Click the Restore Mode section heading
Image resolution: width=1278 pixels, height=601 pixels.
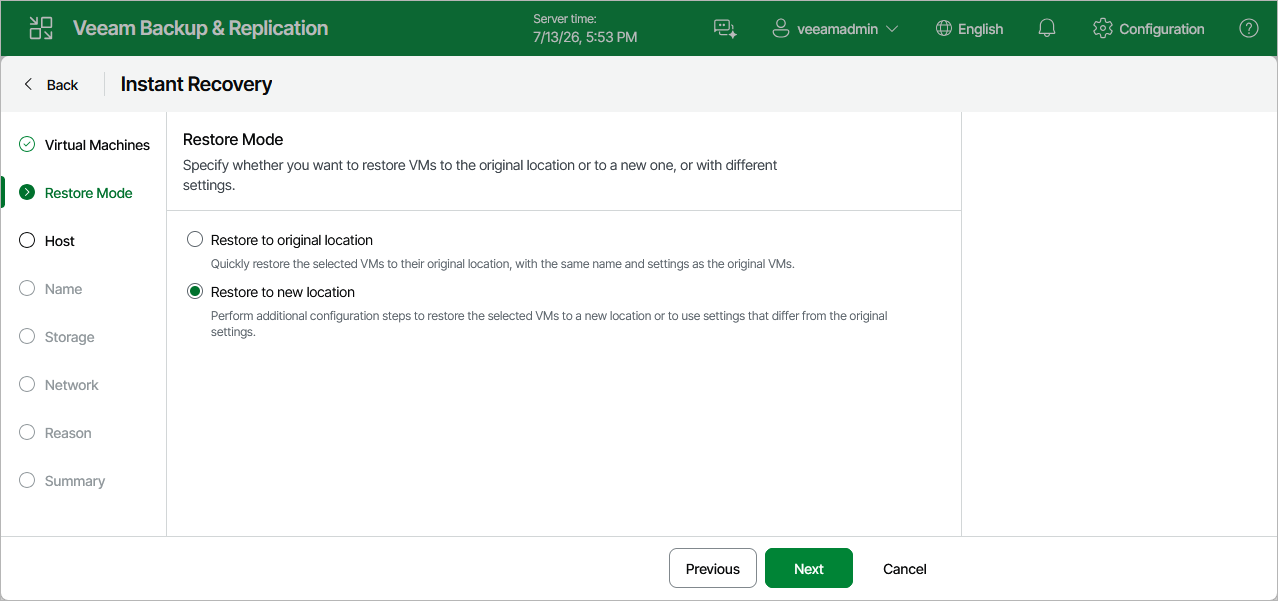pos(233,139)
